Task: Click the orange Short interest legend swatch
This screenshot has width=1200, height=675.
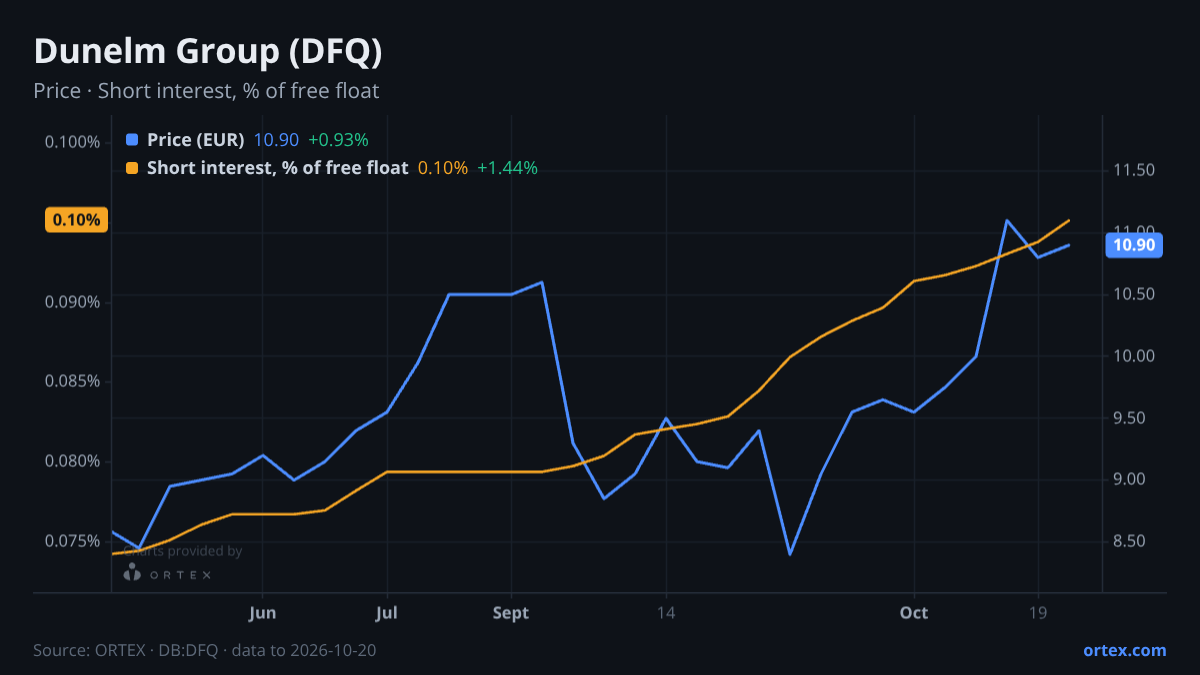Action: pos(132,168)
